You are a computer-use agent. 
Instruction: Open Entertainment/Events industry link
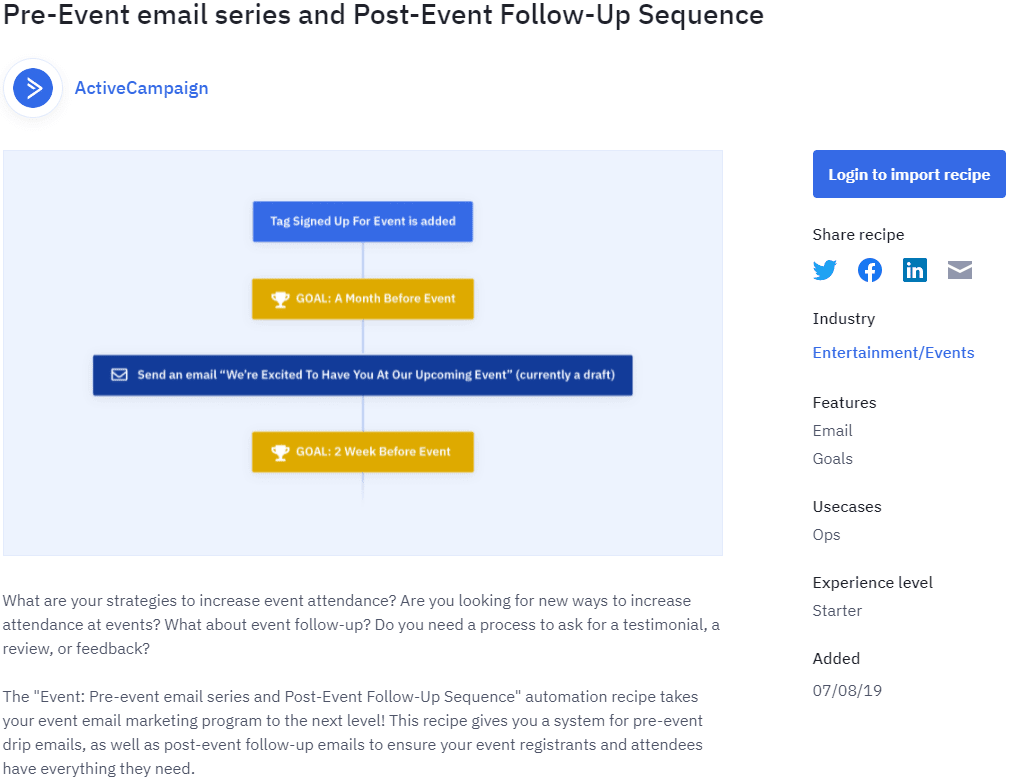point(893,353)
